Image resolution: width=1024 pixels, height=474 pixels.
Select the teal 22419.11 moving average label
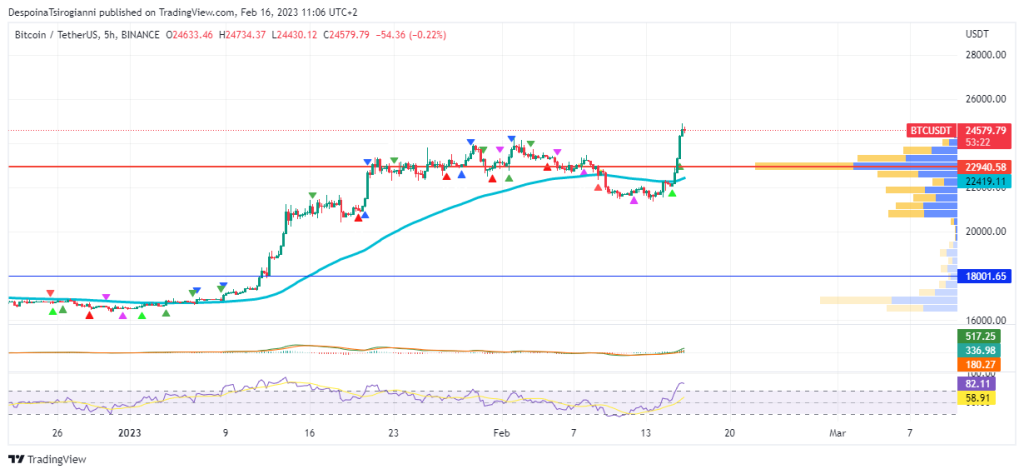[985, 182]
